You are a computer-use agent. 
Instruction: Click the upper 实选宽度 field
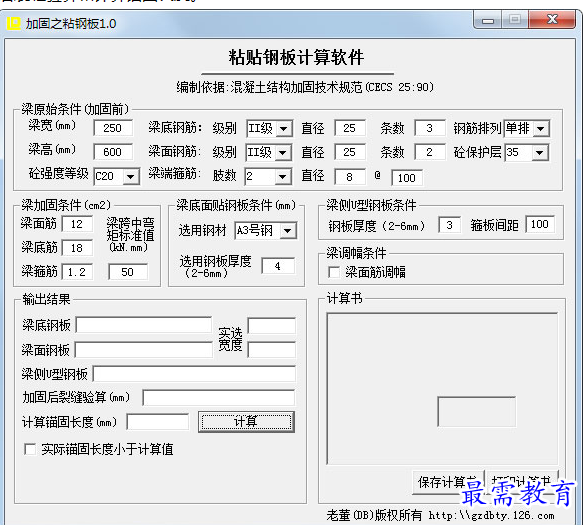[x=272, y=326]
